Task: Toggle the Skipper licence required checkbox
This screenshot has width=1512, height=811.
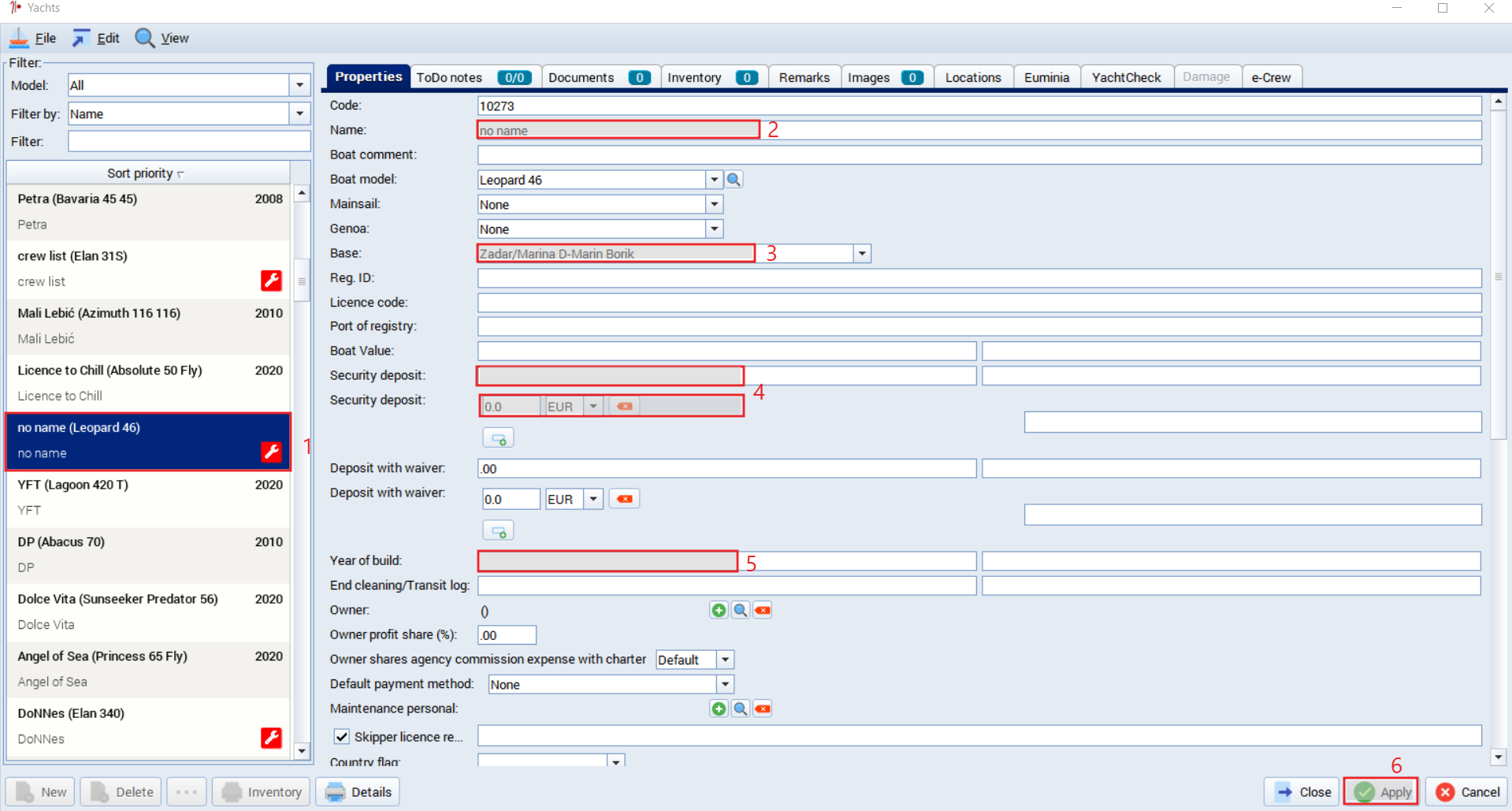Action: tap(341, 737)
